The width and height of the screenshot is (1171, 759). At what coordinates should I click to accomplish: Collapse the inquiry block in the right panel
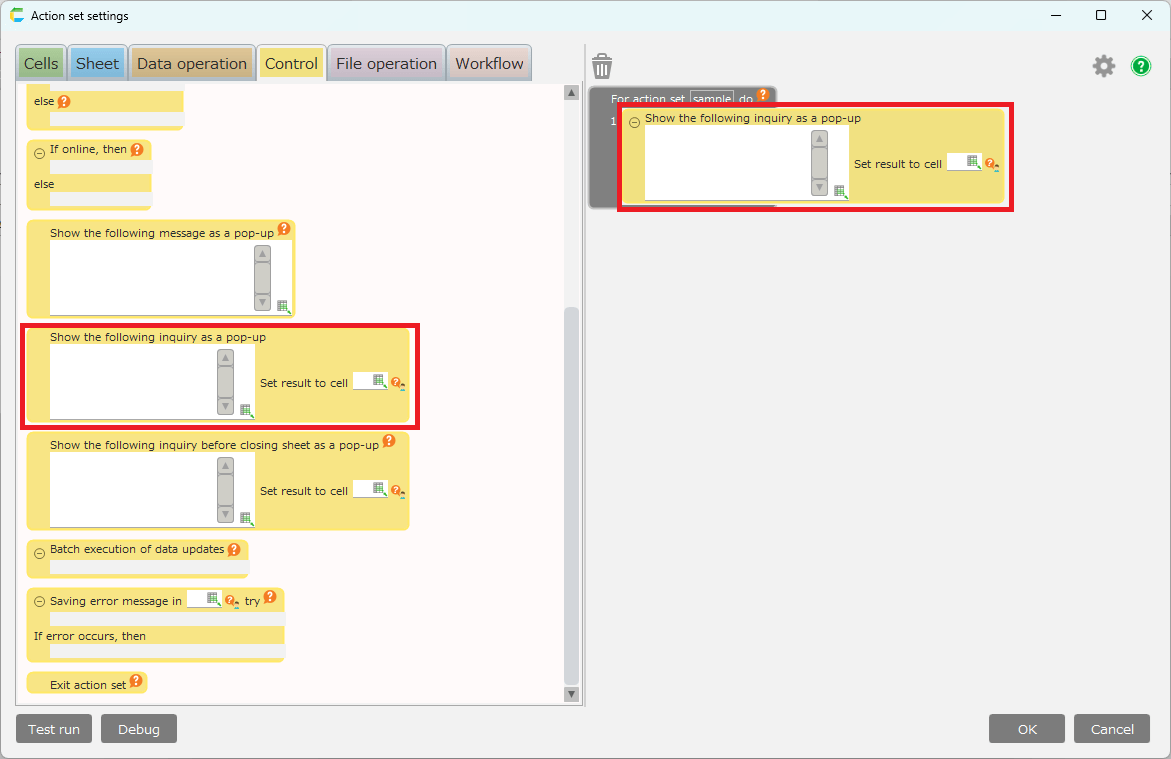[634, 123]
